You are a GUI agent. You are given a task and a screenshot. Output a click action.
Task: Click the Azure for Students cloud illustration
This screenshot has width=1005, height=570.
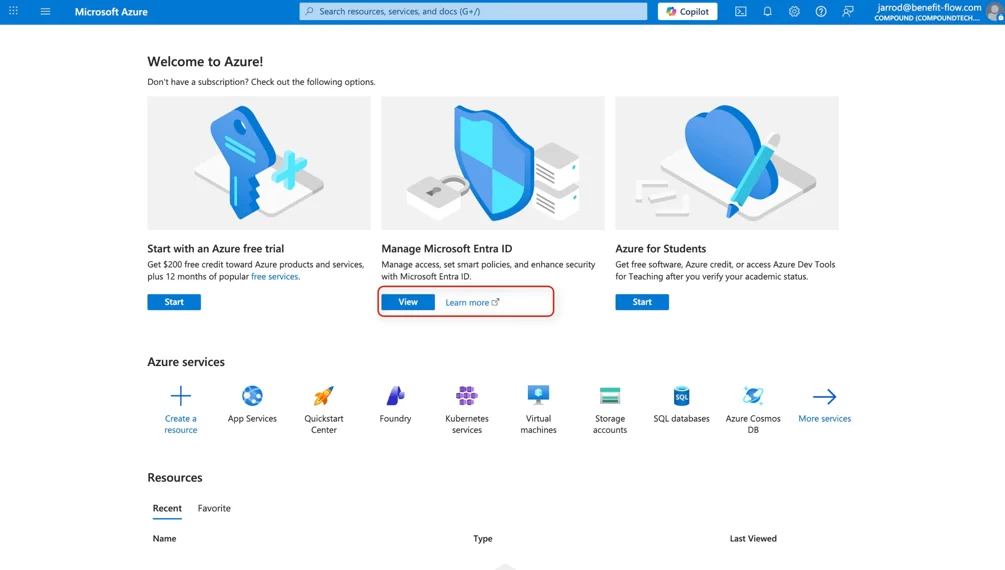[727, 163]
